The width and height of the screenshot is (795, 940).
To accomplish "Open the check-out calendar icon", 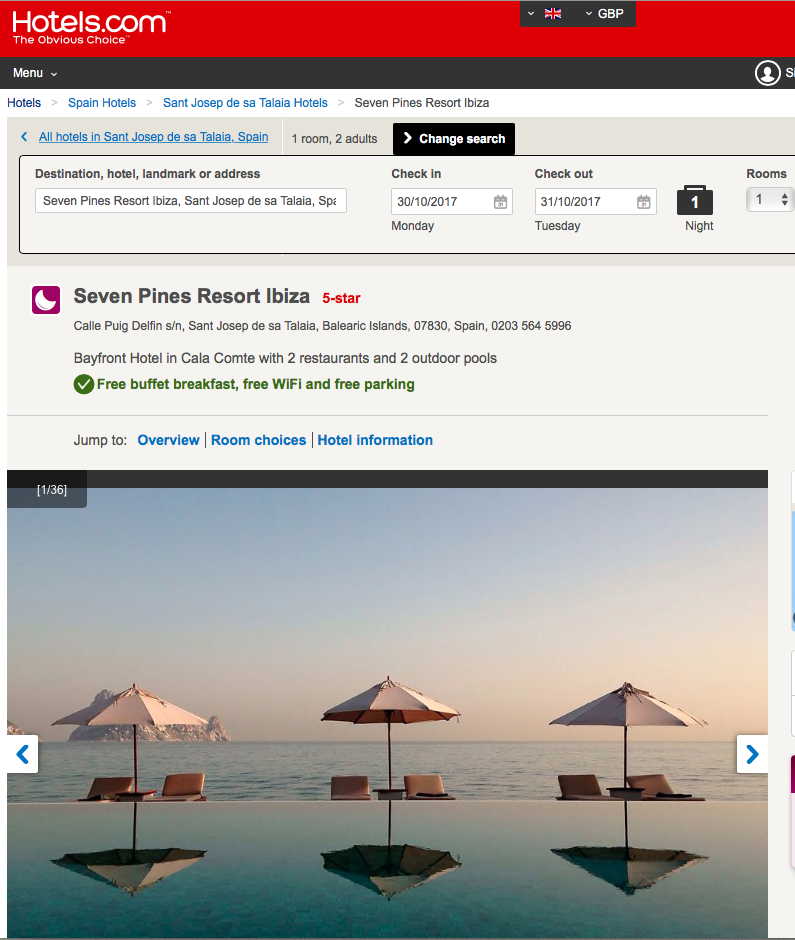I will (644, 202).
